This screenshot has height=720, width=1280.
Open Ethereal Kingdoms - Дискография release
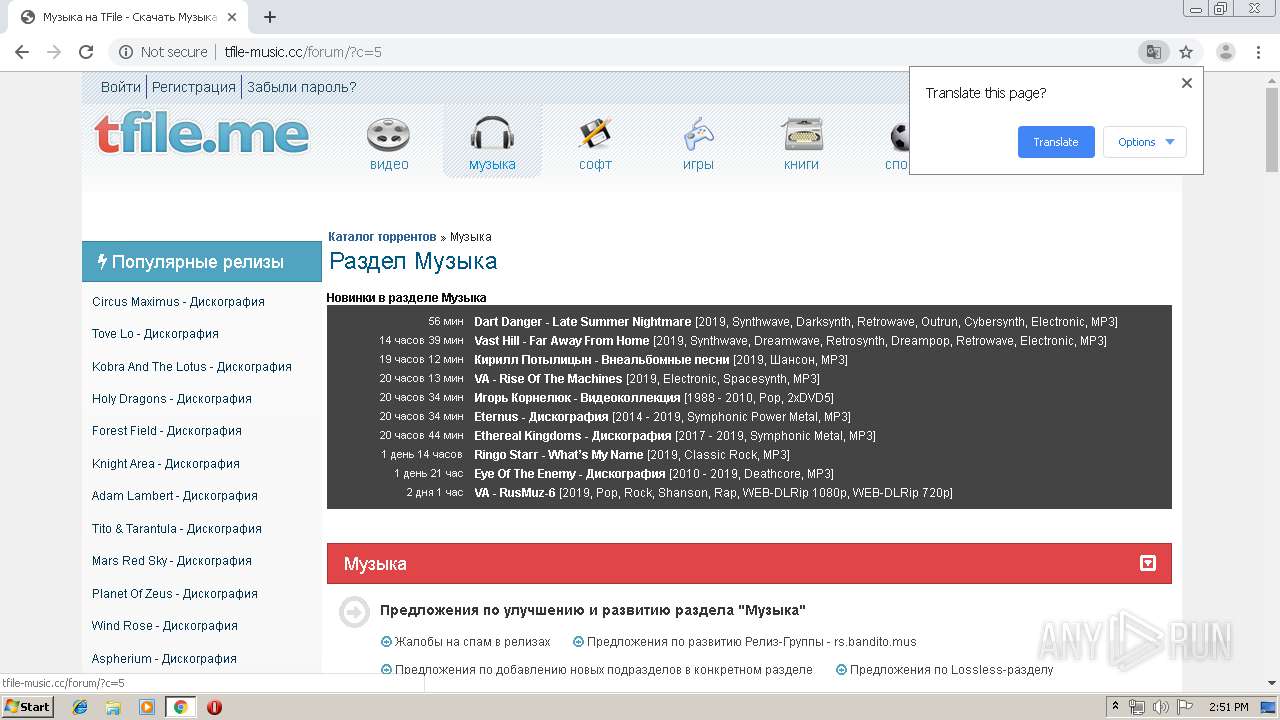[573, 436]
